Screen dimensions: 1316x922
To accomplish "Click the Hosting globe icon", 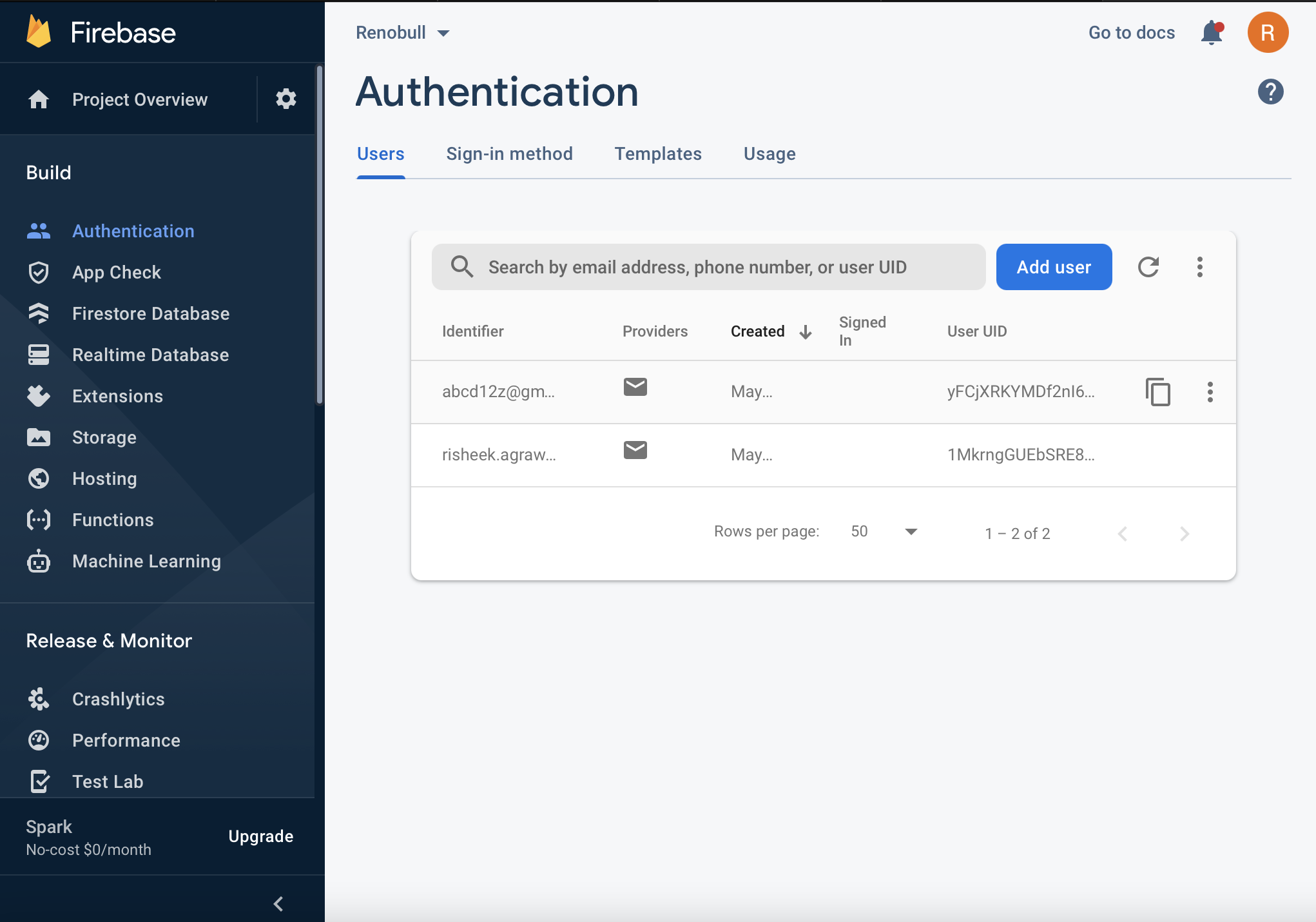I will coord(39,478).
